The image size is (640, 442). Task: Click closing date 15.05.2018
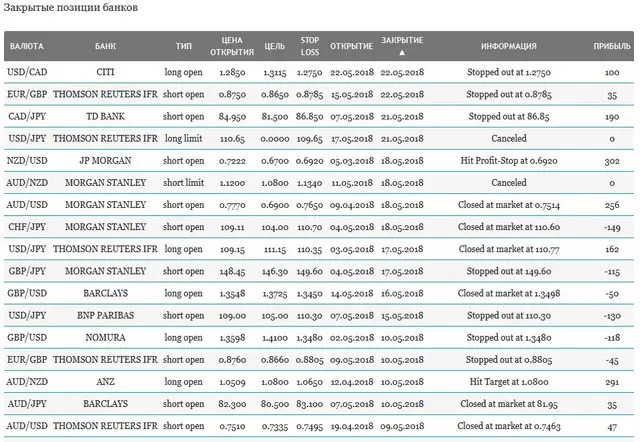tap(402, 315)
